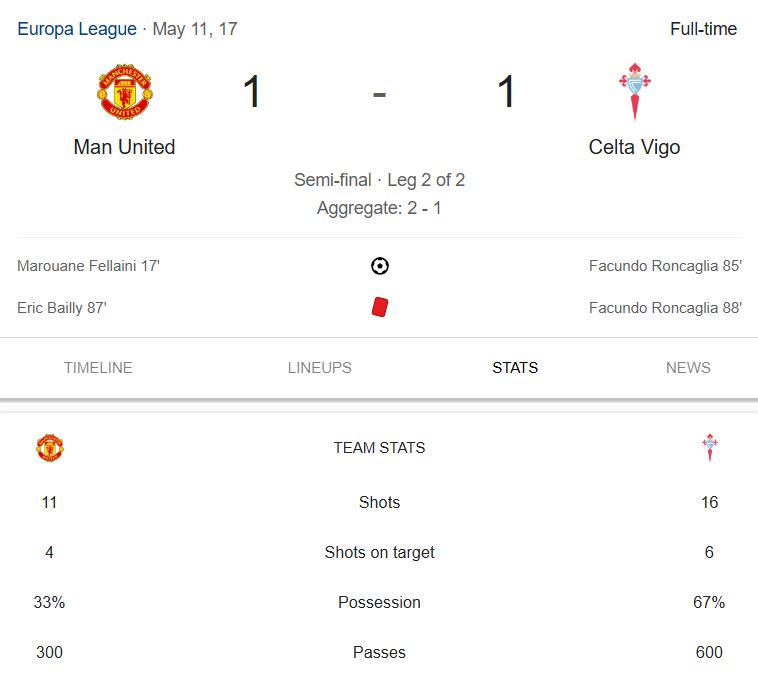758x683 pixels.
Task: Click the Celta Vigo team name
Action: [x=634, y=147]
